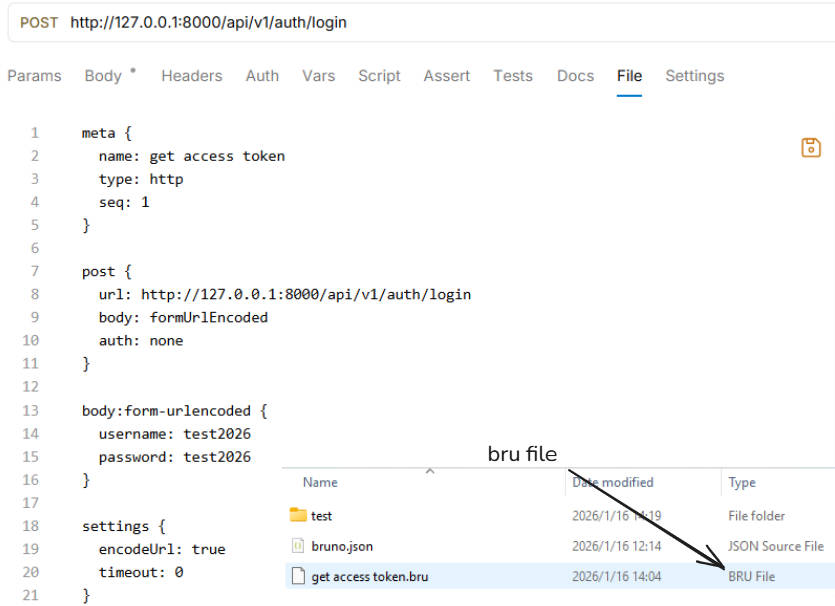
Task: Open the POST method selector
Action: [39, 22]
